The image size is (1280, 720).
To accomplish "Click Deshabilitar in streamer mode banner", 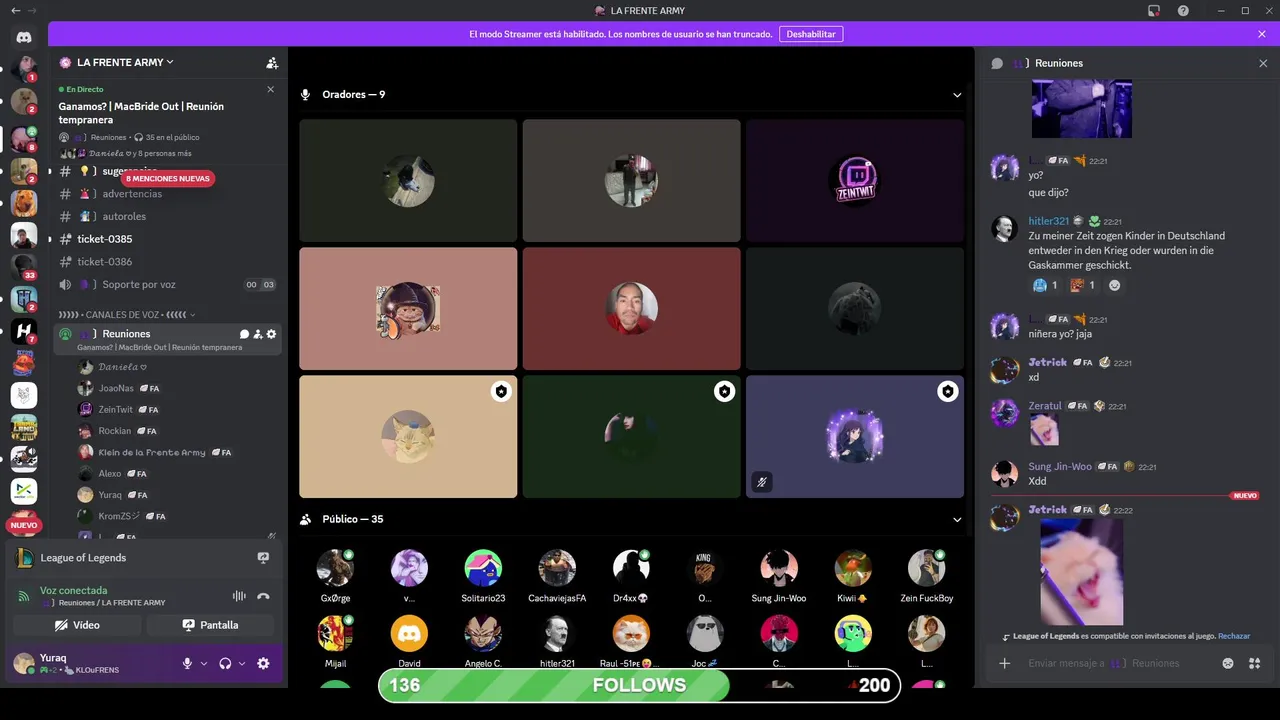I will (x=811, y=34).
